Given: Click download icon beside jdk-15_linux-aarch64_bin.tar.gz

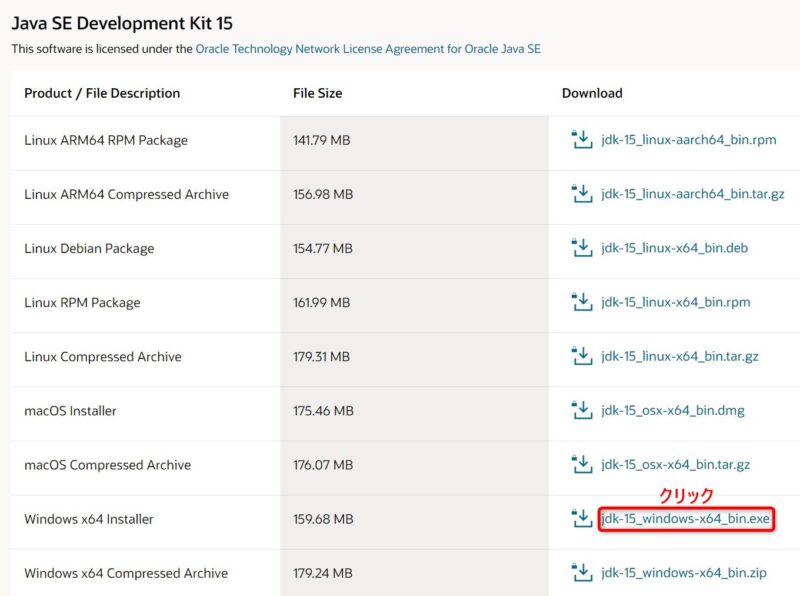Looking at the screenshot, I should (x=581, y=194).
